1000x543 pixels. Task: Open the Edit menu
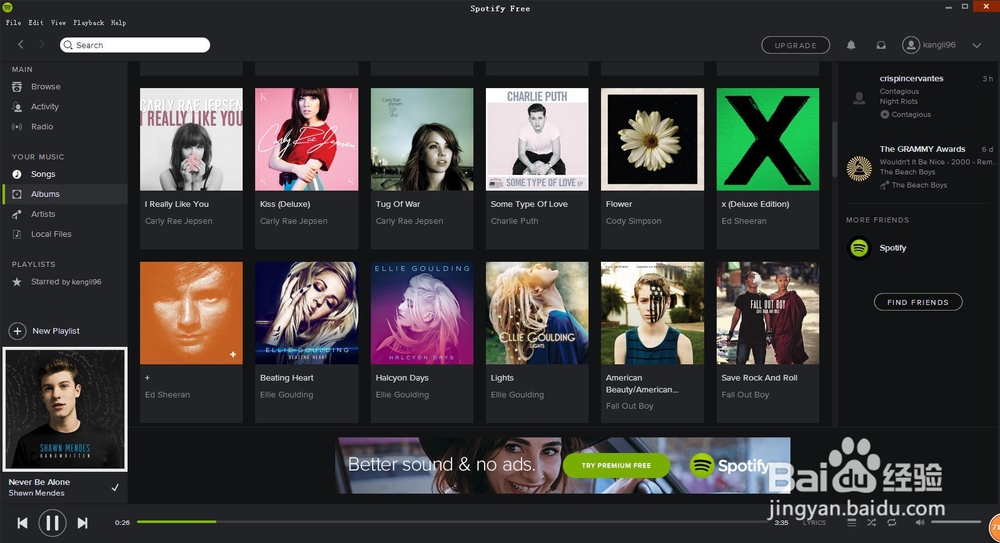point(36,22)
